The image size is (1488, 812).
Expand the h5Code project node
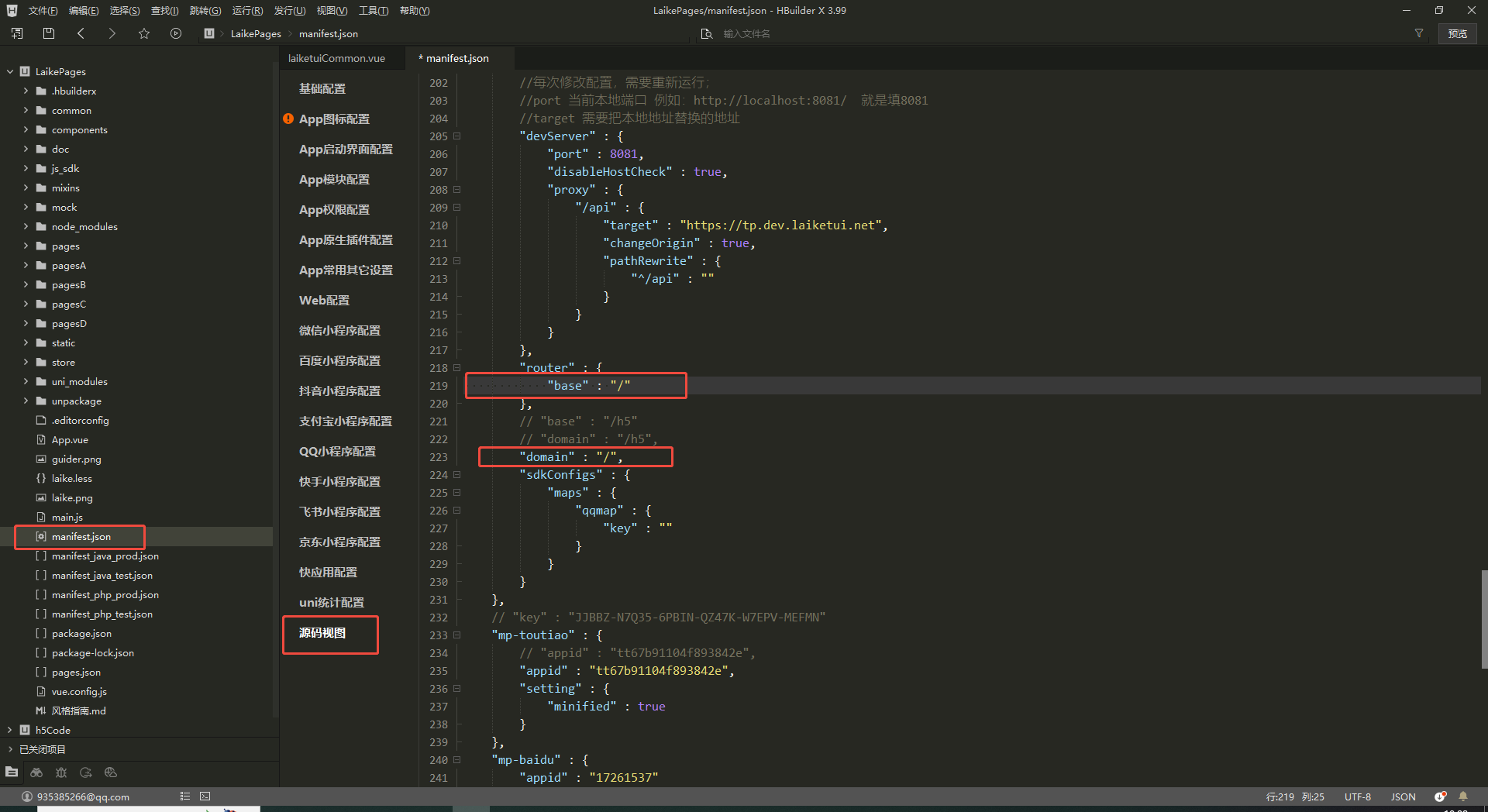click(10, 731)
